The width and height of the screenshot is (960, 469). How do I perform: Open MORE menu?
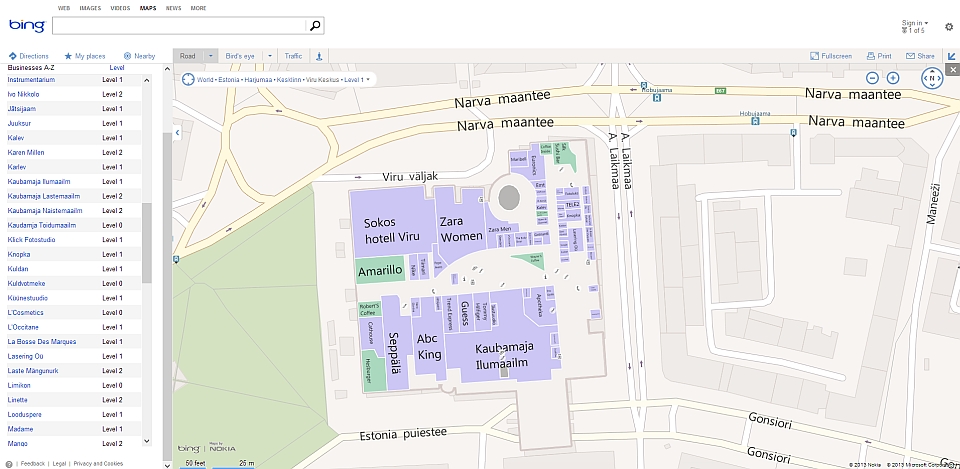[x=198, y=8]
